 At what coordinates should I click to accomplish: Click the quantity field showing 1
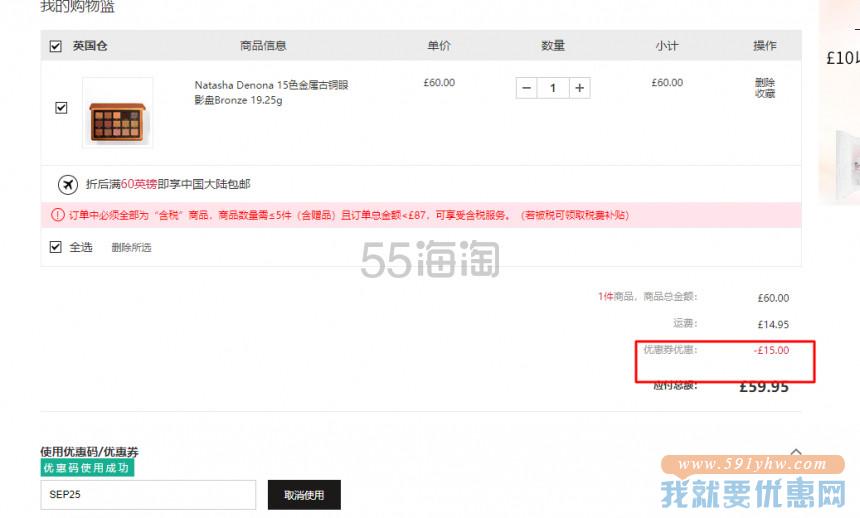[553, 88]
